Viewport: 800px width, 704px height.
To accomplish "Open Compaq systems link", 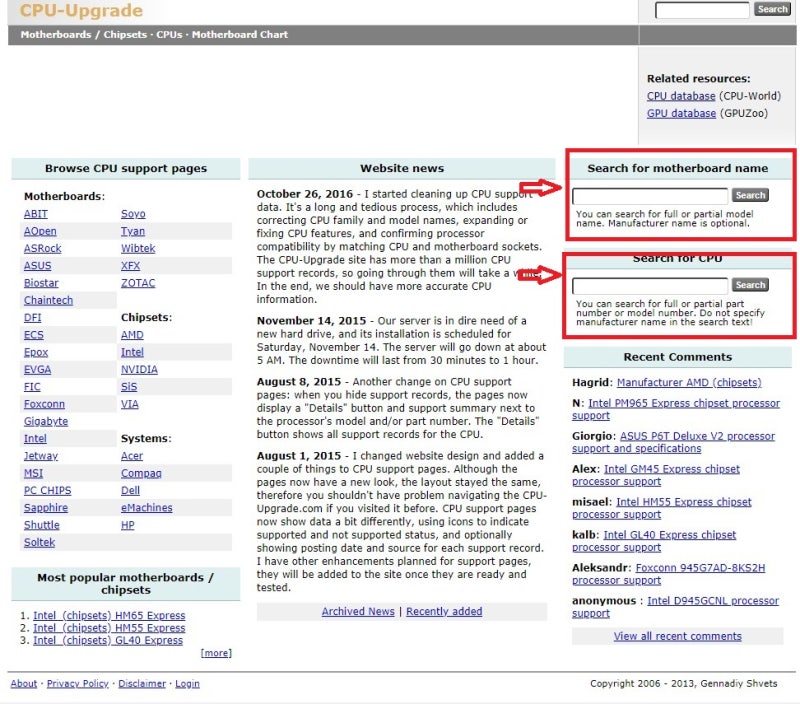I will (141, 473).
